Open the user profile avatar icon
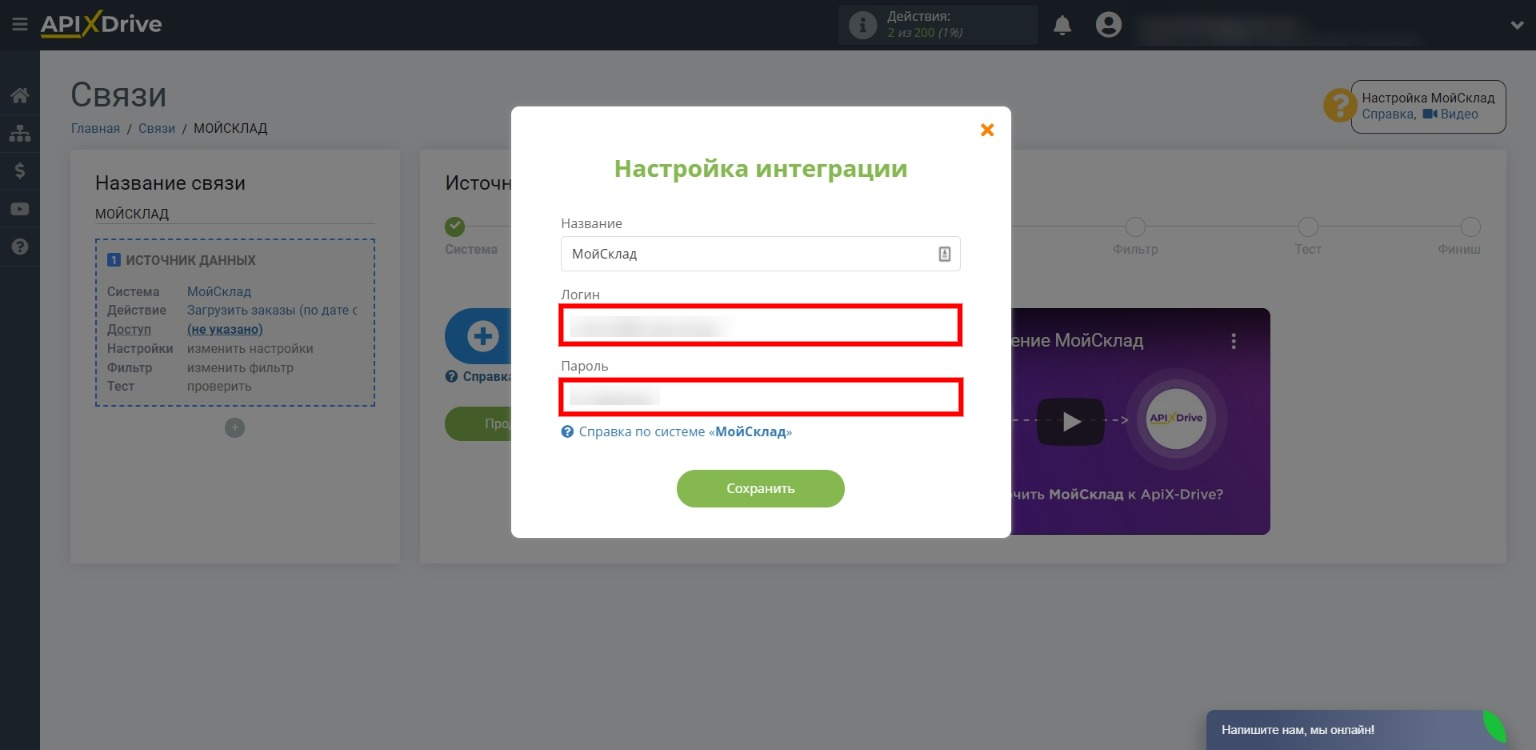The image size is (1536, 750). pyautogui.click(x=1108, y=25)
